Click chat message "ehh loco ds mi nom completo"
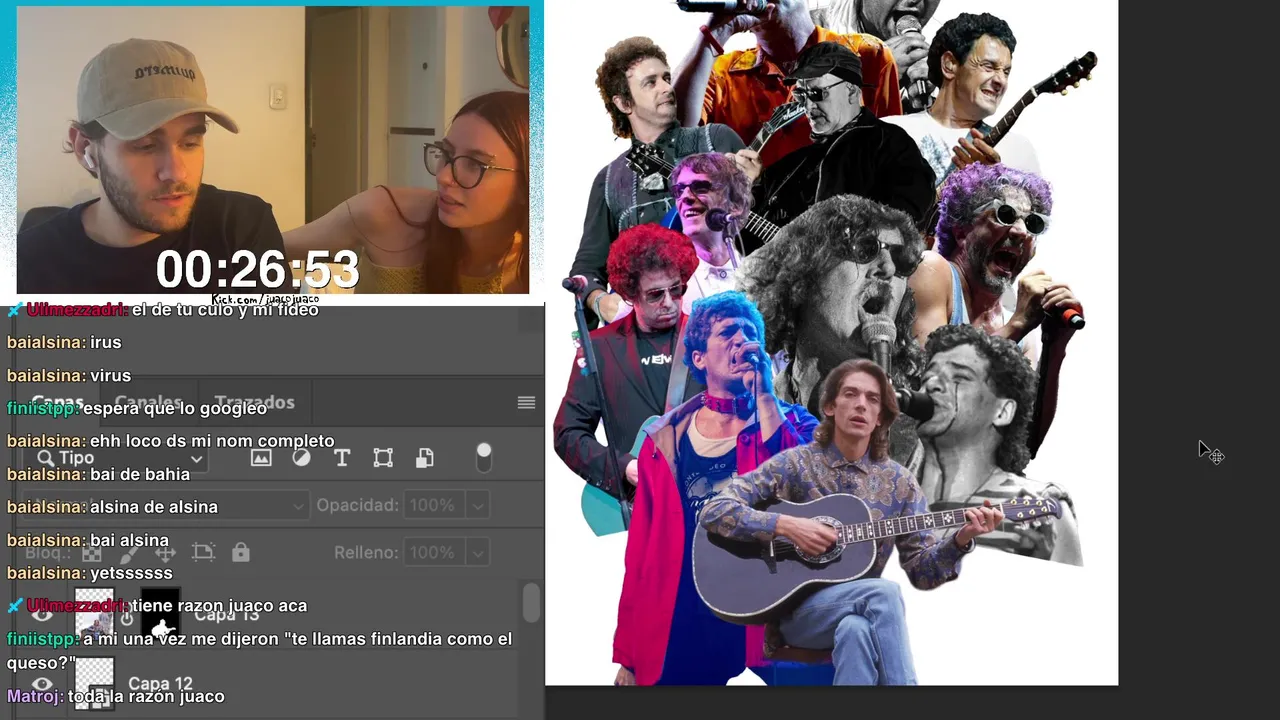 pyautogui.click(x=212, y=441)
